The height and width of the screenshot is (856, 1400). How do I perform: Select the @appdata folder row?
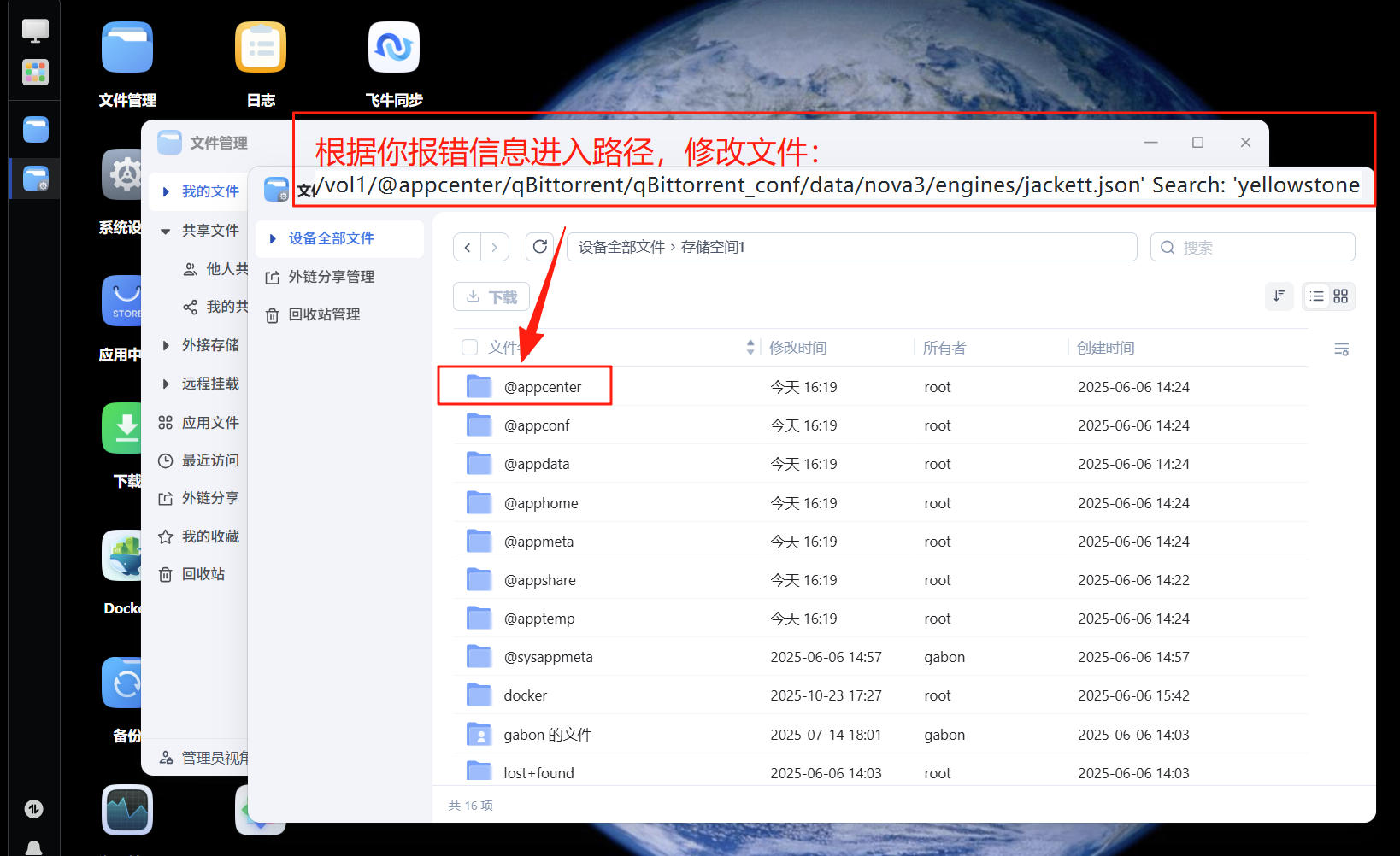pos(881,464)
